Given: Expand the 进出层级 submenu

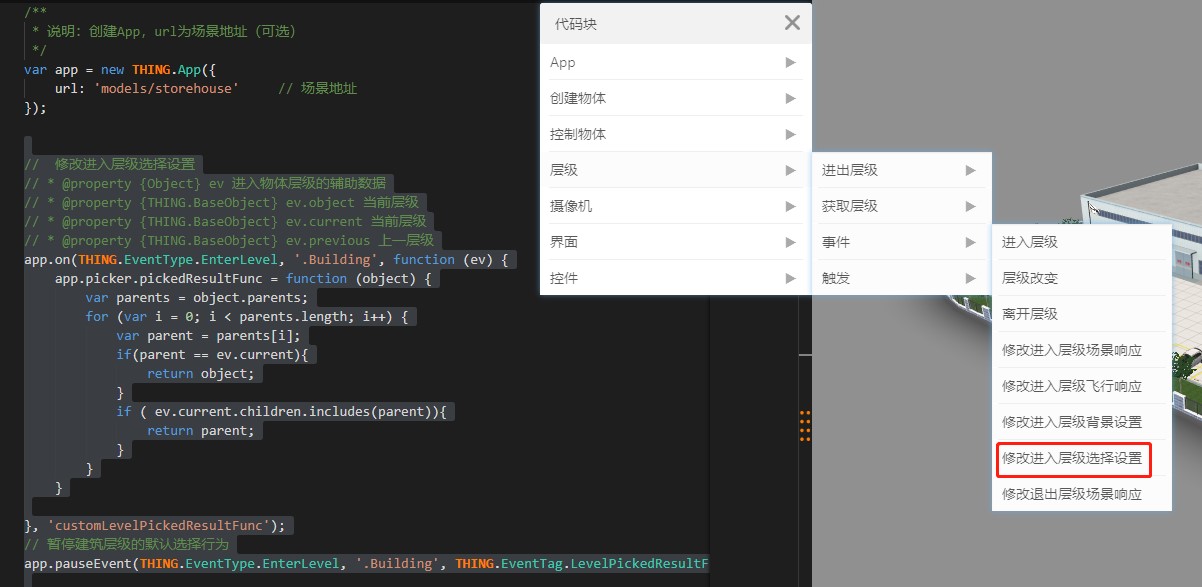Looking at the screenshot, I should (x=970, y=169).
